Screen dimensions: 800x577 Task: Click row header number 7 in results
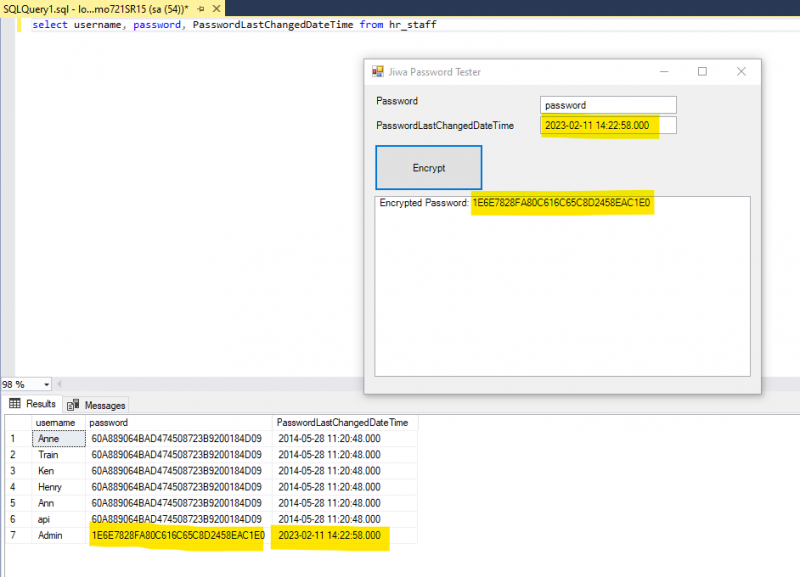click(x=14, y=536)
